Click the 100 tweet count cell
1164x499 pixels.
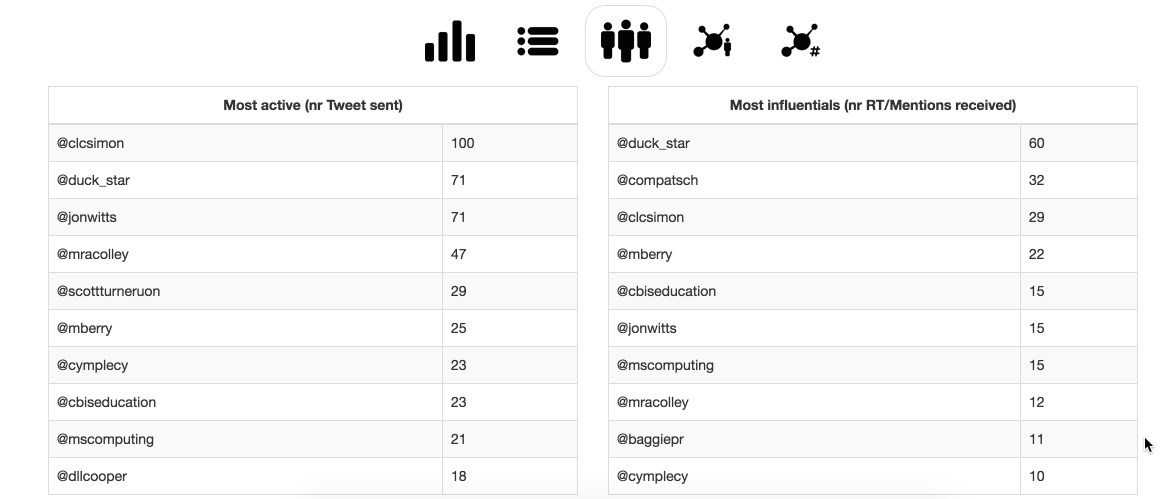coord(463,143)
